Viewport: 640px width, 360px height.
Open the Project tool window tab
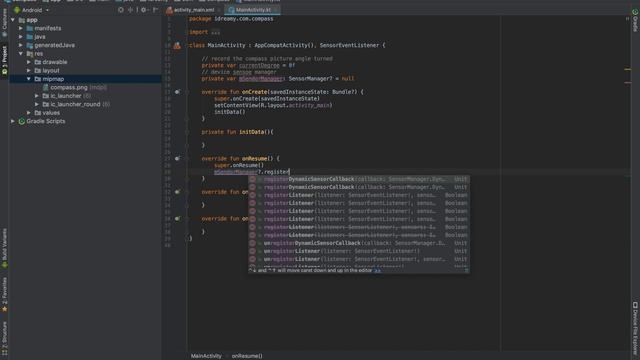coord(4,60)
